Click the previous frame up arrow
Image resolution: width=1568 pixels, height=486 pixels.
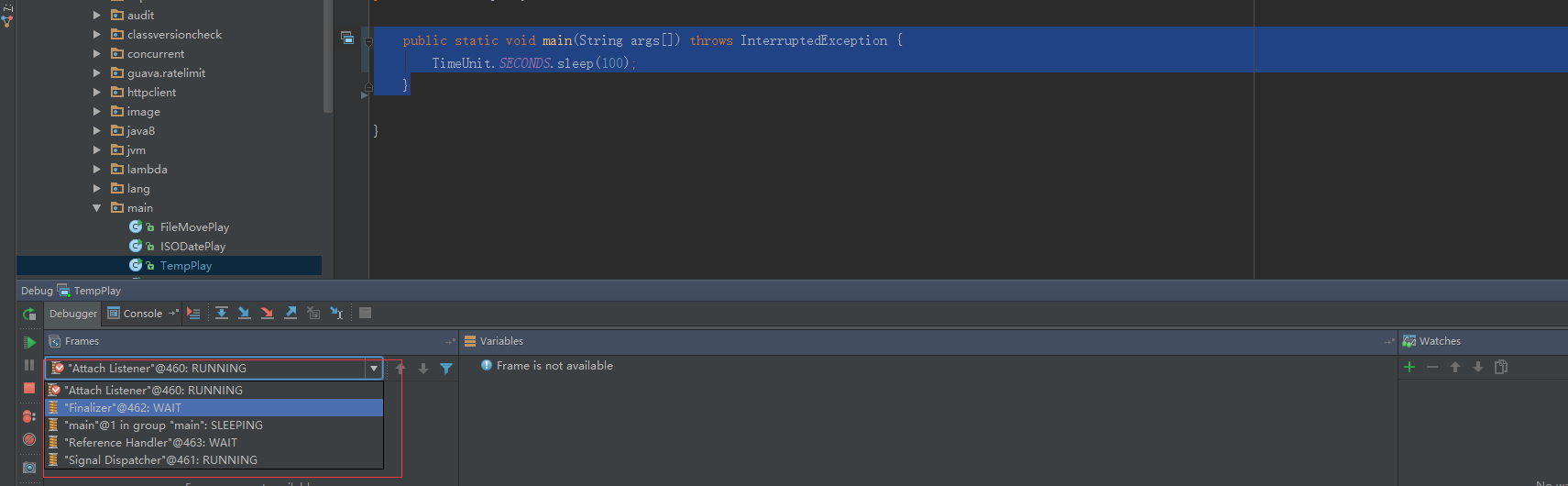point(400,369)
